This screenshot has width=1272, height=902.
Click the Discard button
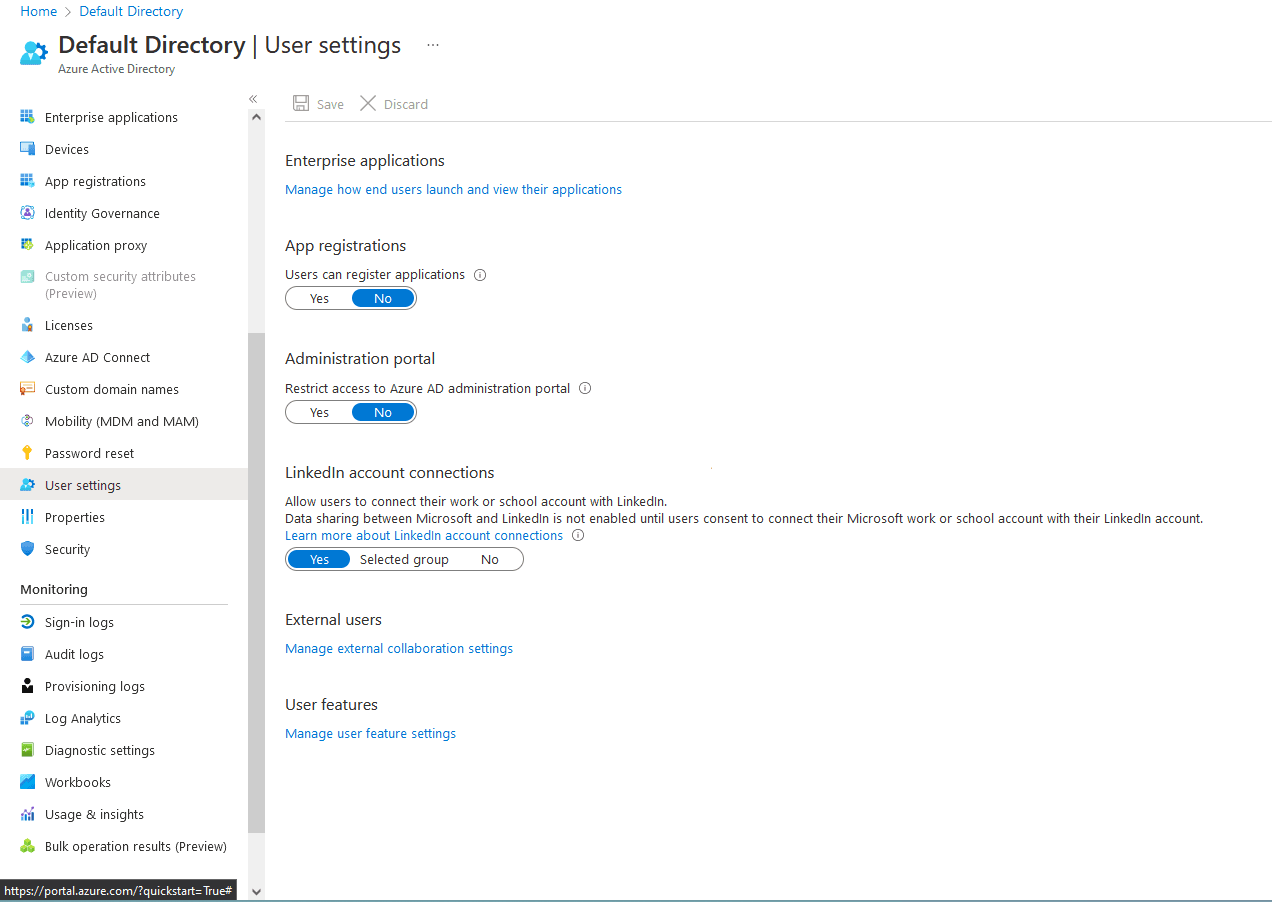[x=394, y=104]
